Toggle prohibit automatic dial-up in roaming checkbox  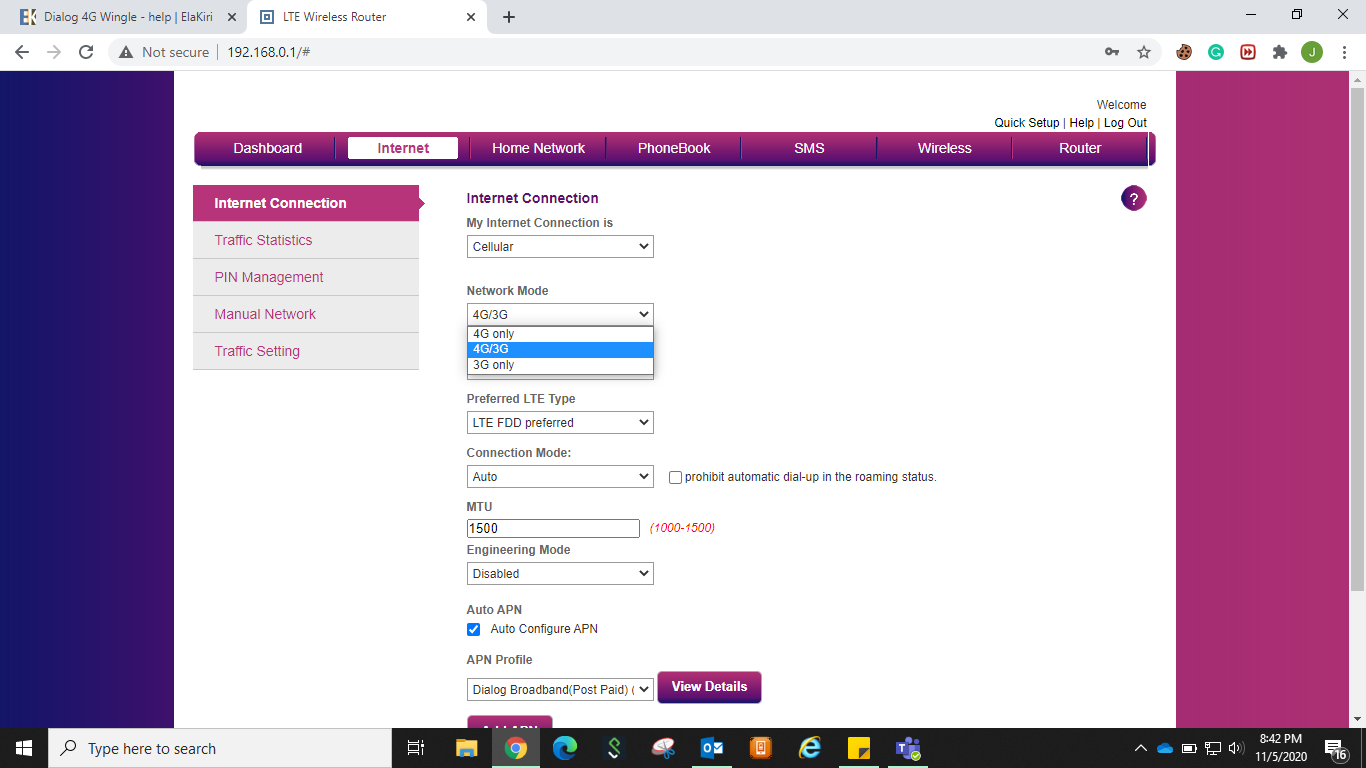[x=675, y=477]
